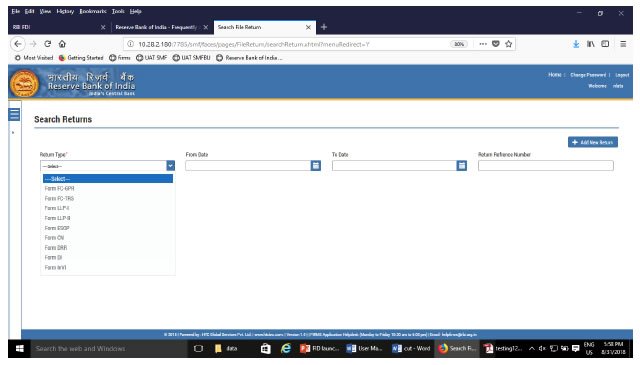Open the sidebar hamburger menu icon
This screenshot has height=365, width=640.
point(14,114)
